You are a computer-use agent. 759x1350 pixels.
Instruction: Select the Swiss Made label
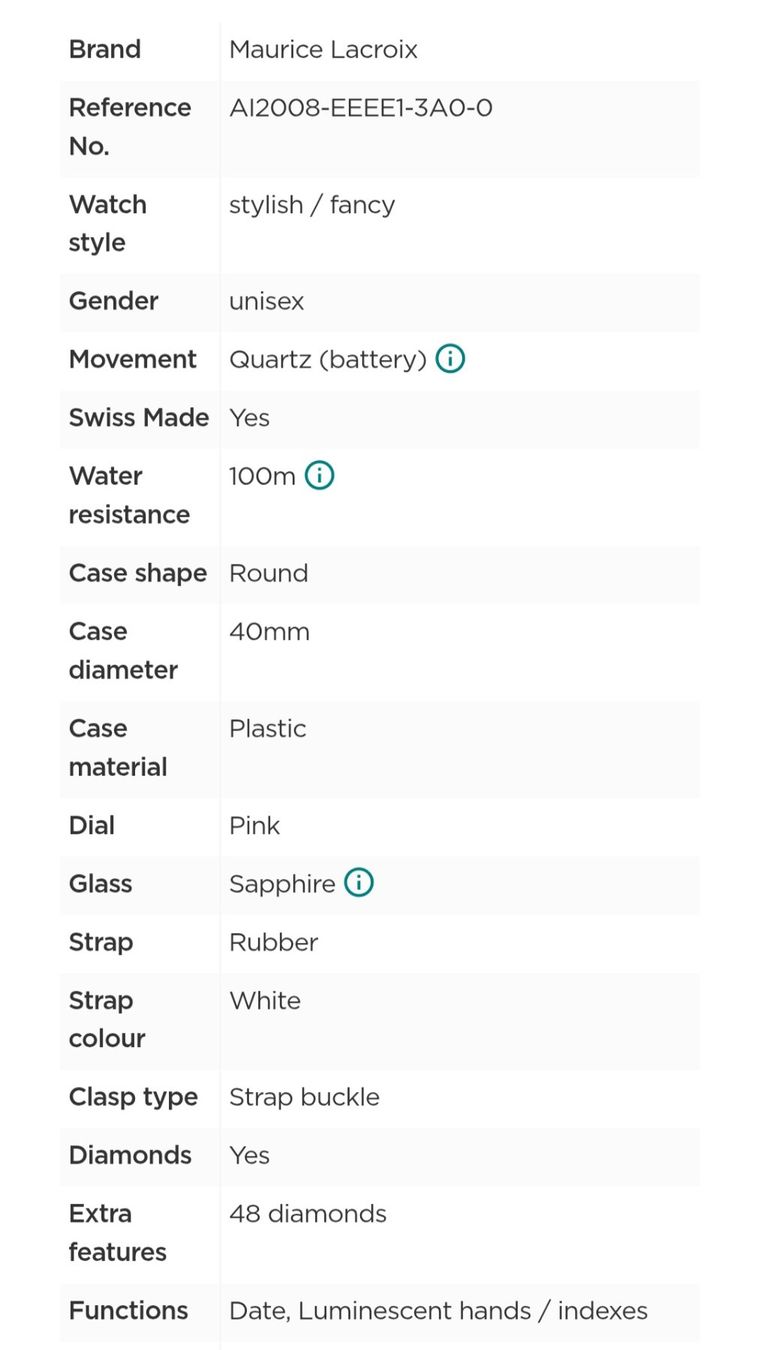click(139, 417)
